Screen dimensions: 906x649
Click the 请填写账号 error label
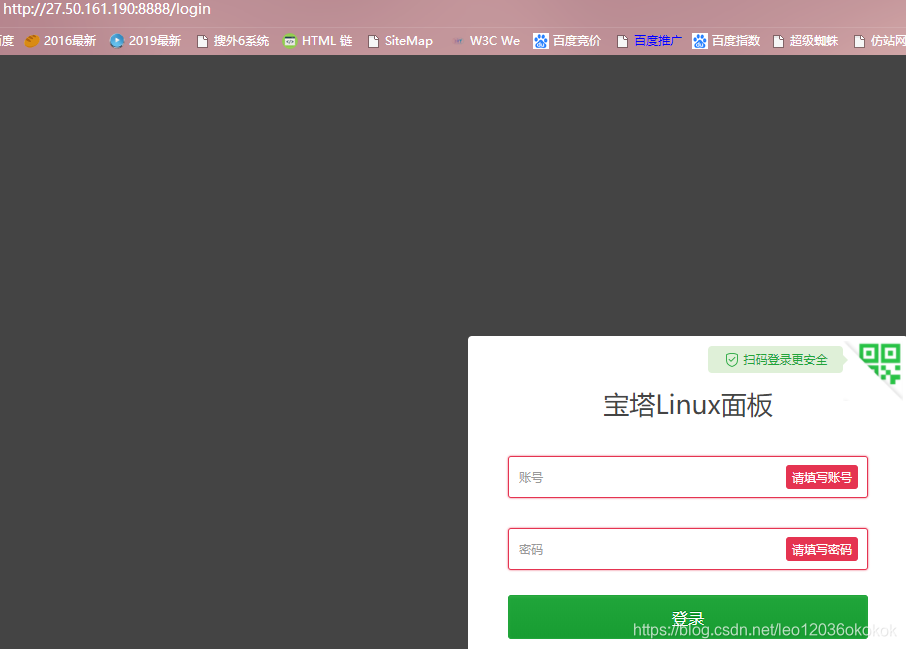click(822, 477)
